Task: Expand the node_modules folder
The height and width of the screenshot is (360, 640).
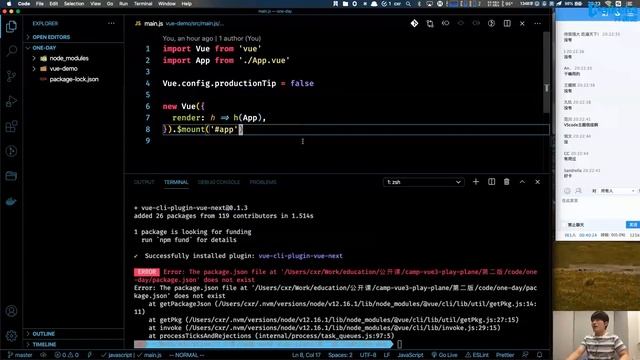Action: pos(74,58)
